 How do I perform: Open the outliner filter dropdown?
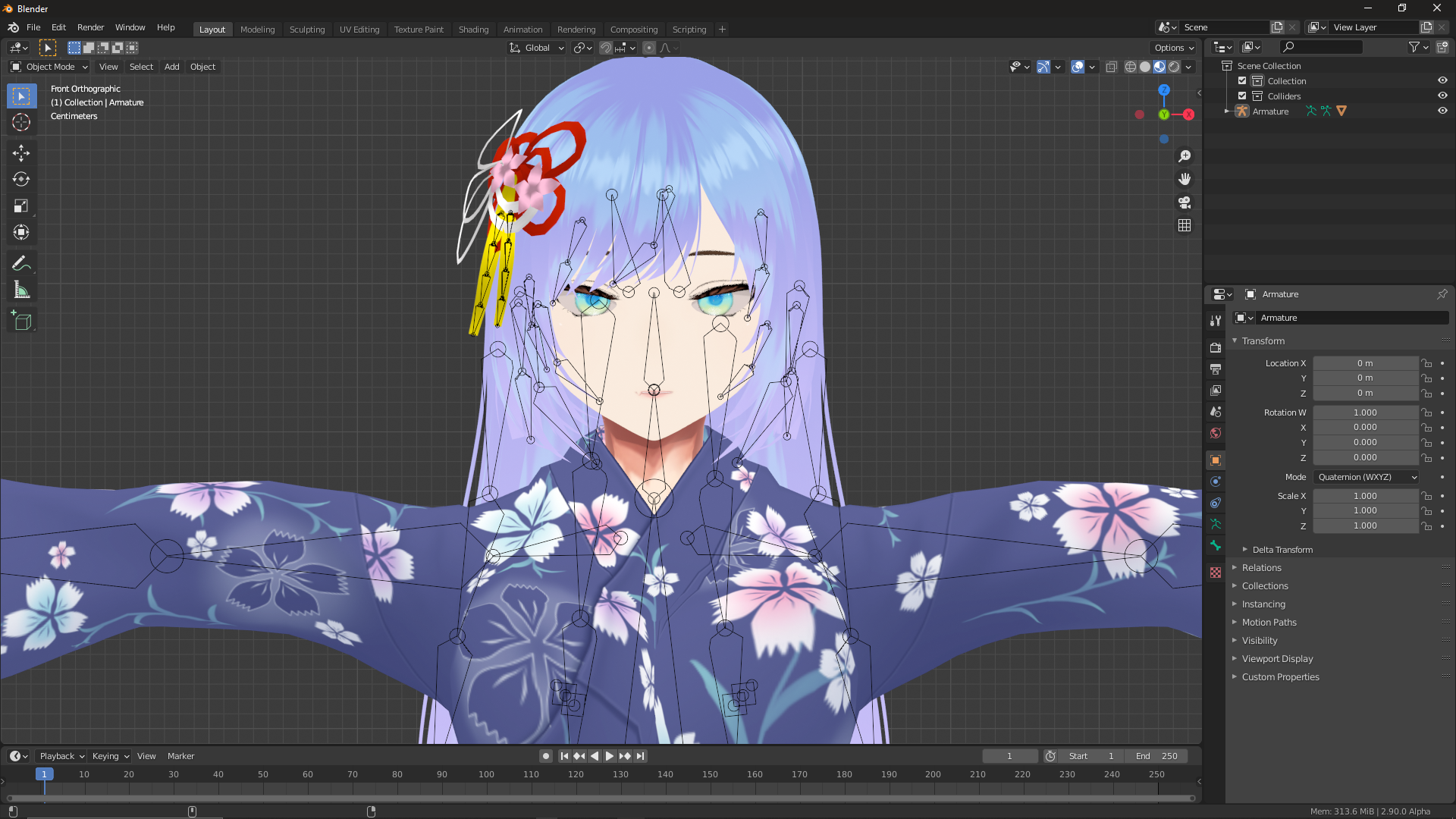point(1418,47)
